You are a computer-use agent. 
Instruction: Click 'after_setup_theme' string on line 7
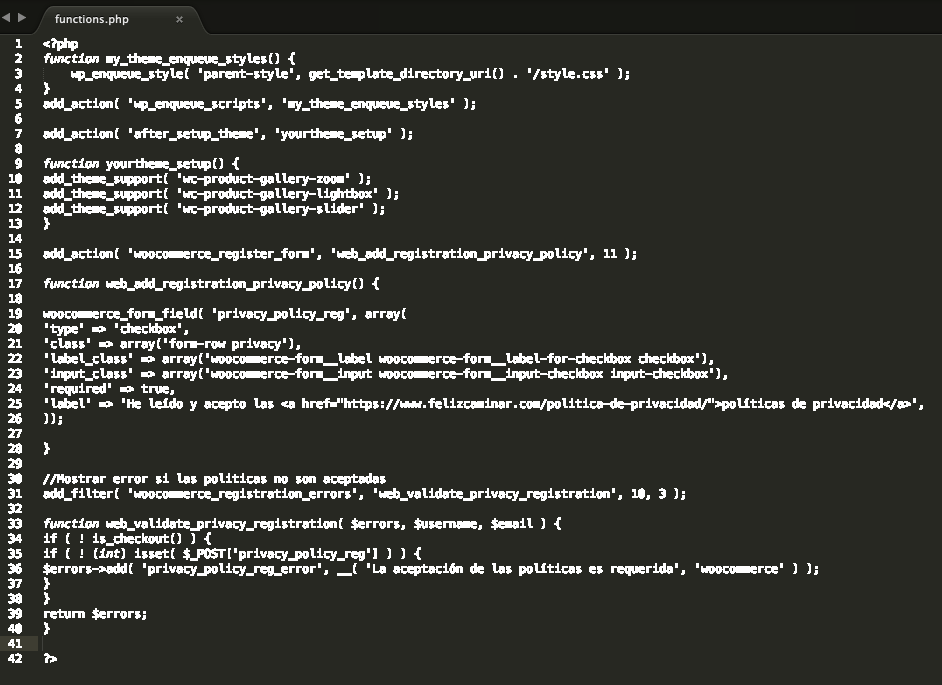[x=197, y=134]
